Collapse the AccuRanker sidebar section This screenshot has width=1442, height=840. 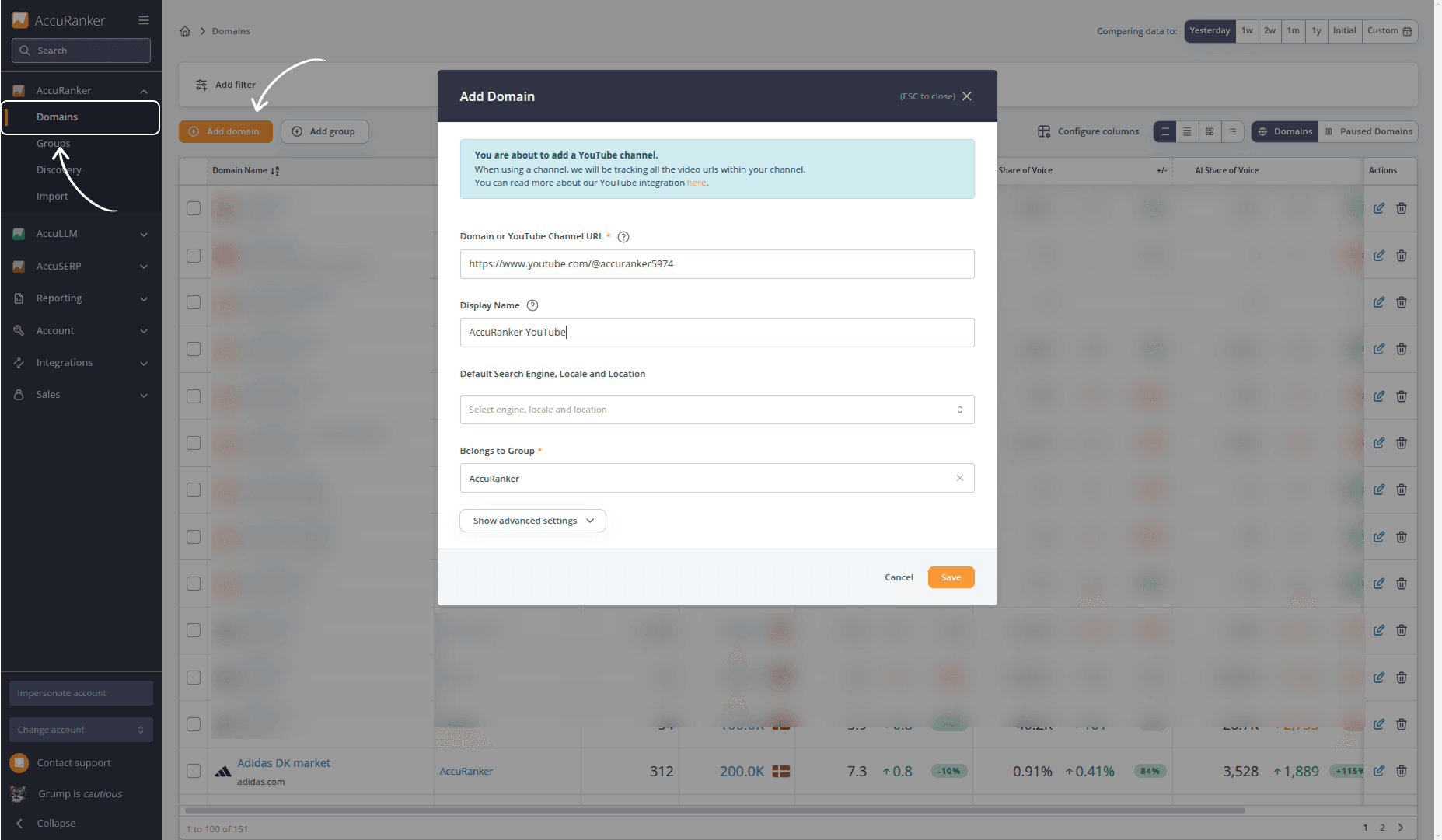pyautogui.click(x=81, y=91)
